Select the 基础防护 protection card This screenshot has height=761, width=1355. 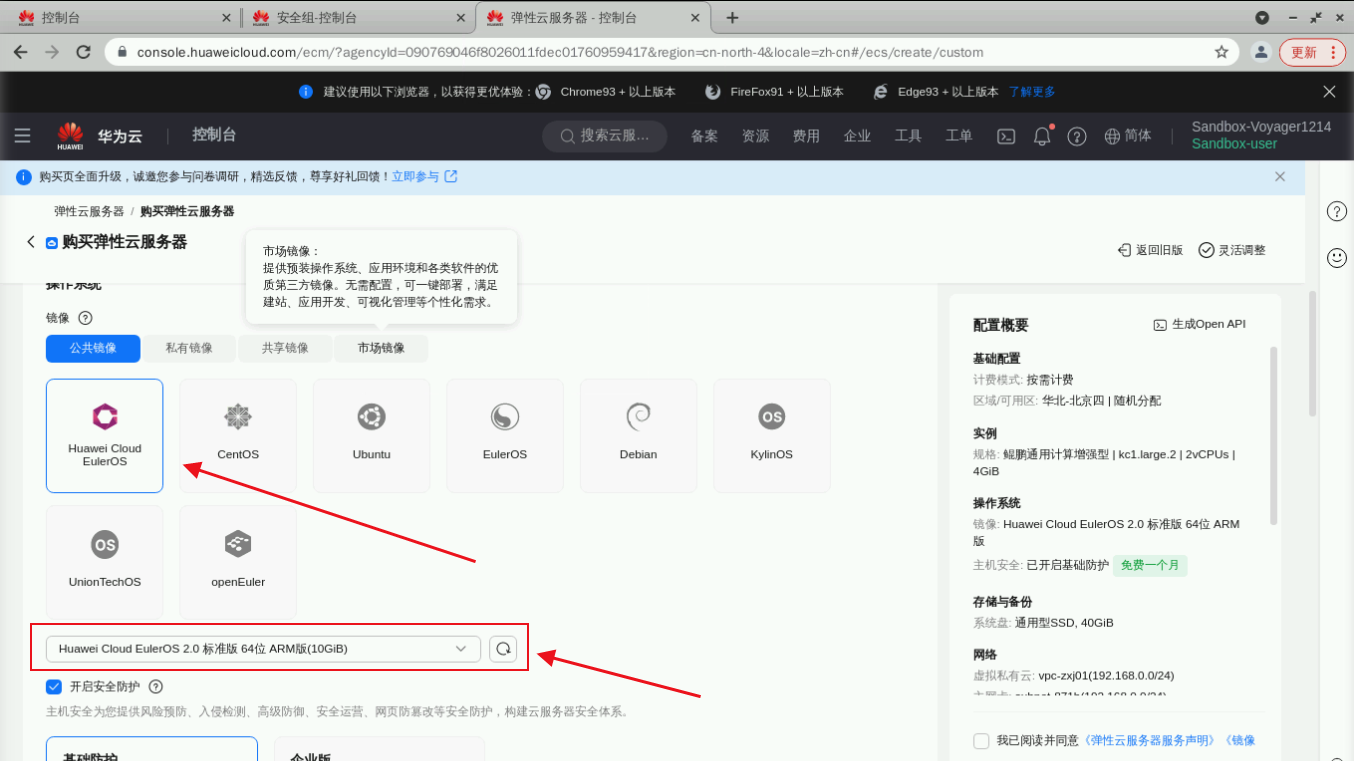click(152, 749)
